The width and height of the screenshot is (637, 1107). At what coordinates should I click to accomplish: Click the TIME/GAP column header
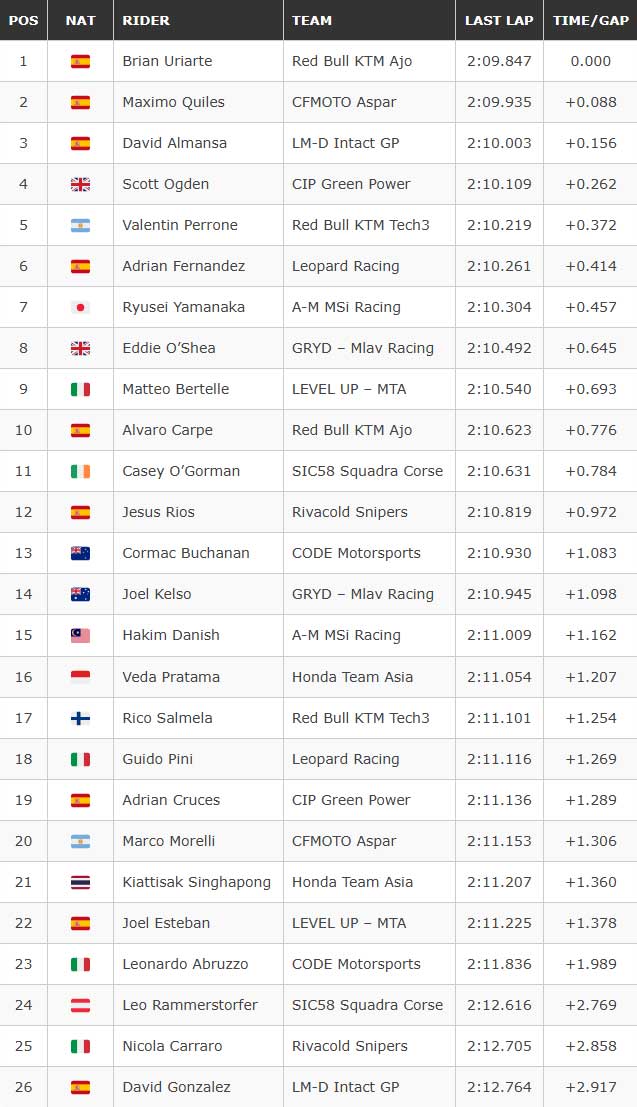(x=590, y=20)
